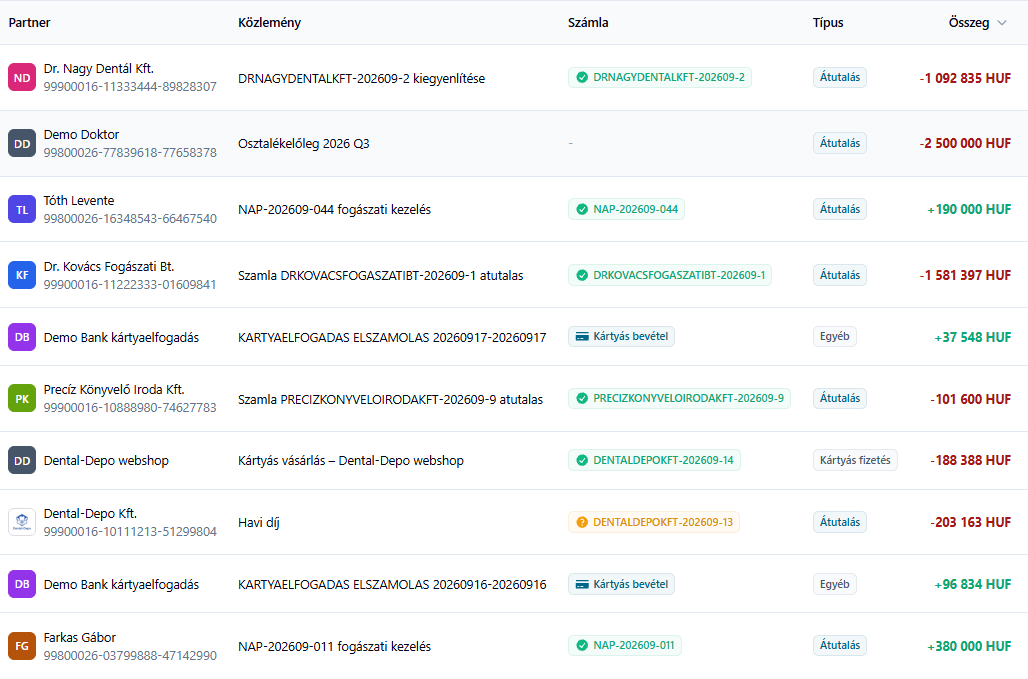This screenshot has height=679, width=1028.
Task: Open the sort chevron next to Összeg
Action: point(1002,23)
